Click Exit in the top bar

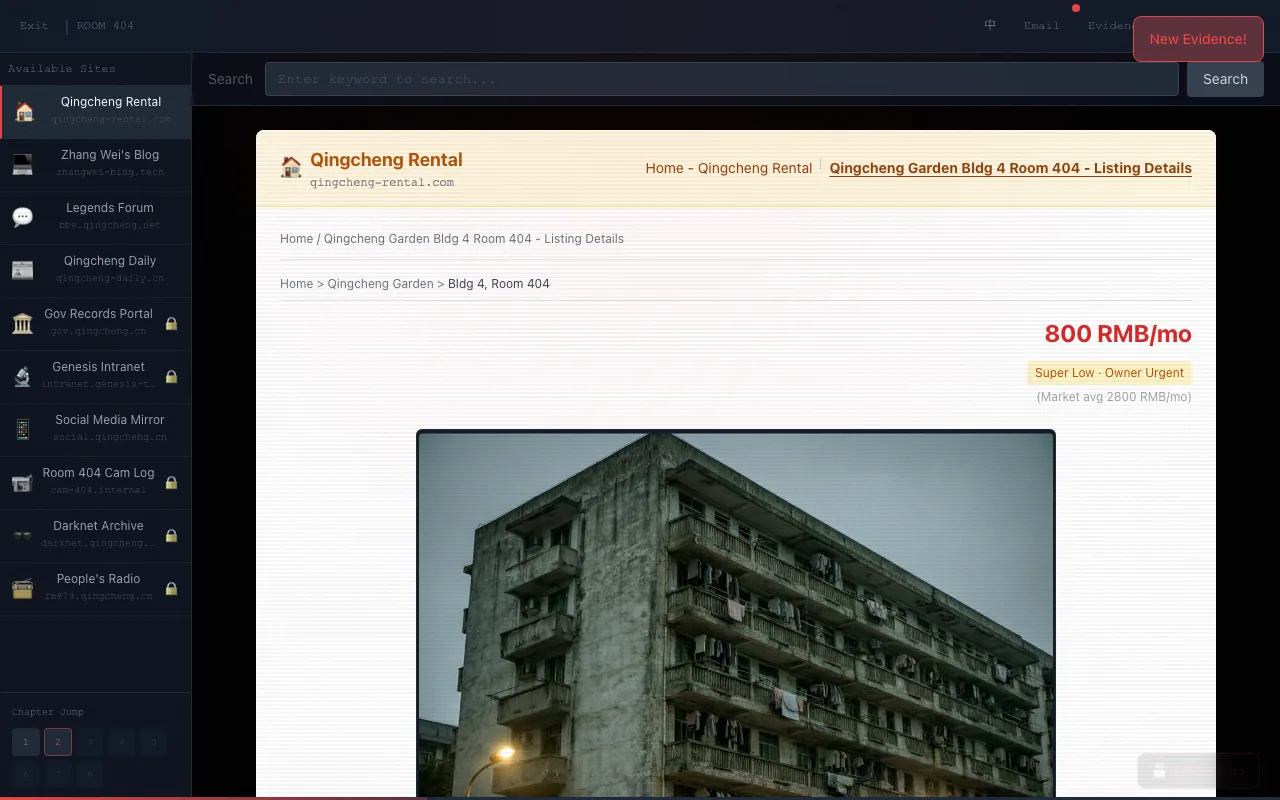pyautogui.click(x=34, y=25)
